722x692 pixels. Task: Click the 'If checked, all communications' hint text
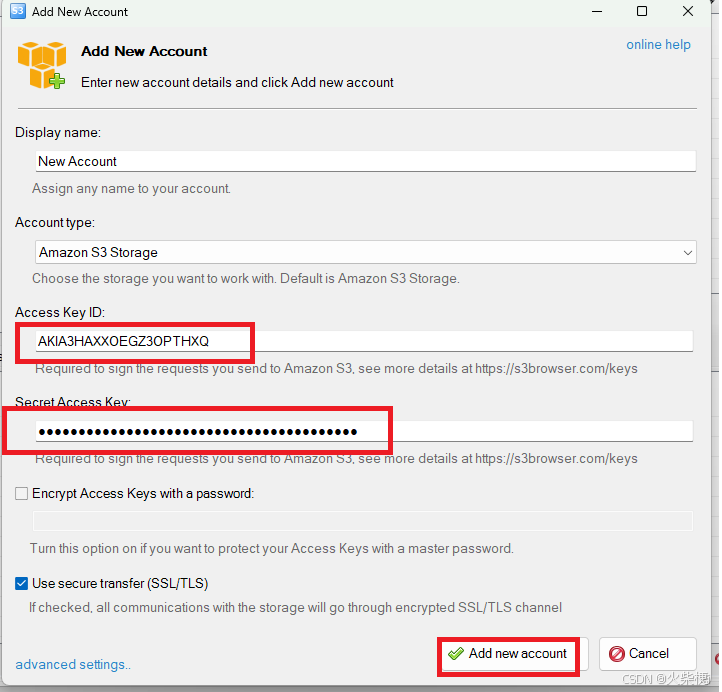coord(295,607)
